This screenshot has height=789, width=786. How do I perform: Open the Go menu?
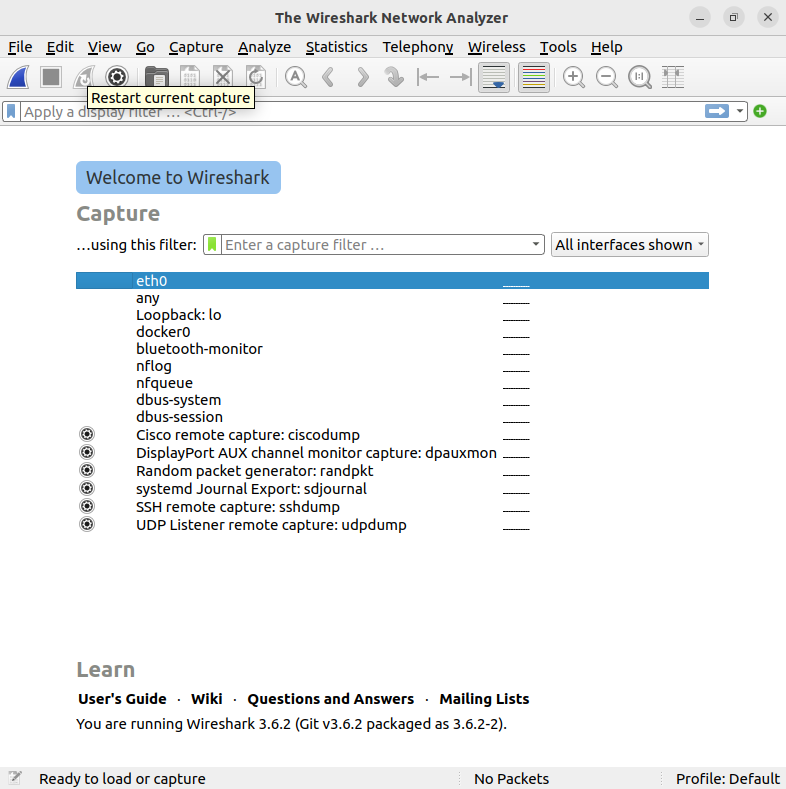pos(145,47)
